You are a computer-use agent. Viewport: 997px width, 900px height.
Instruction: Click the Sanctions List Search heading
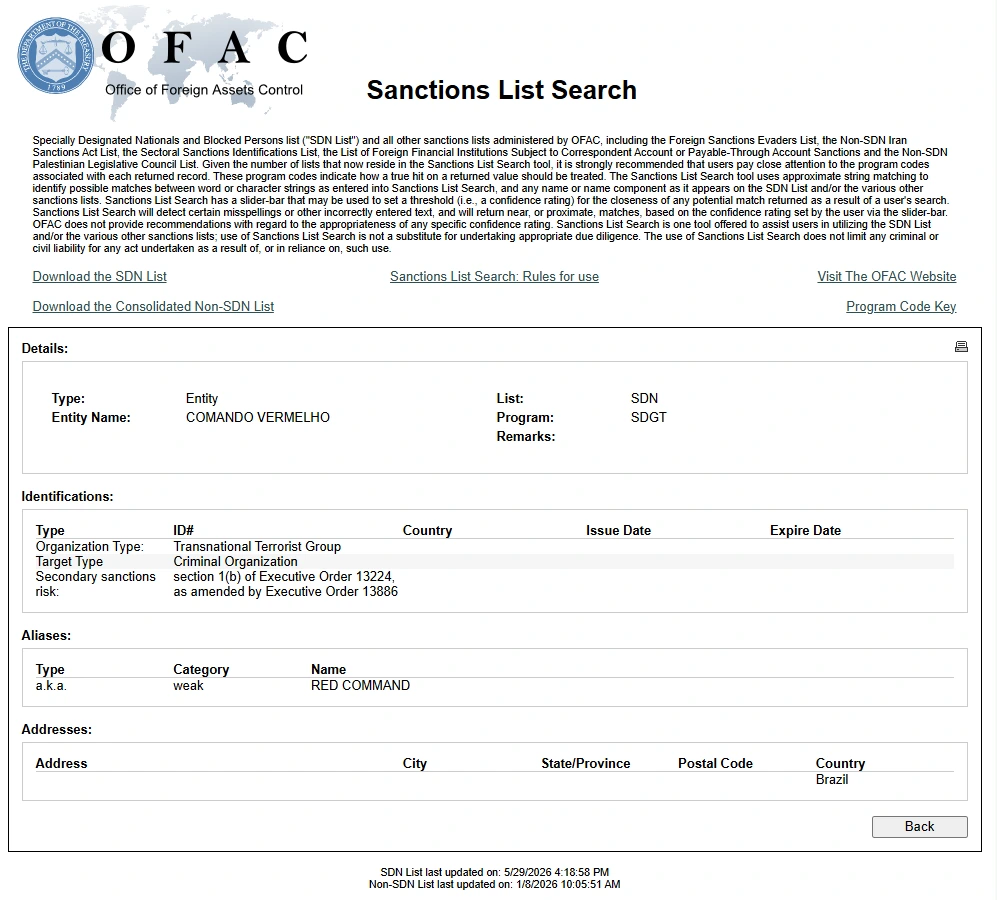coord(502,90)
